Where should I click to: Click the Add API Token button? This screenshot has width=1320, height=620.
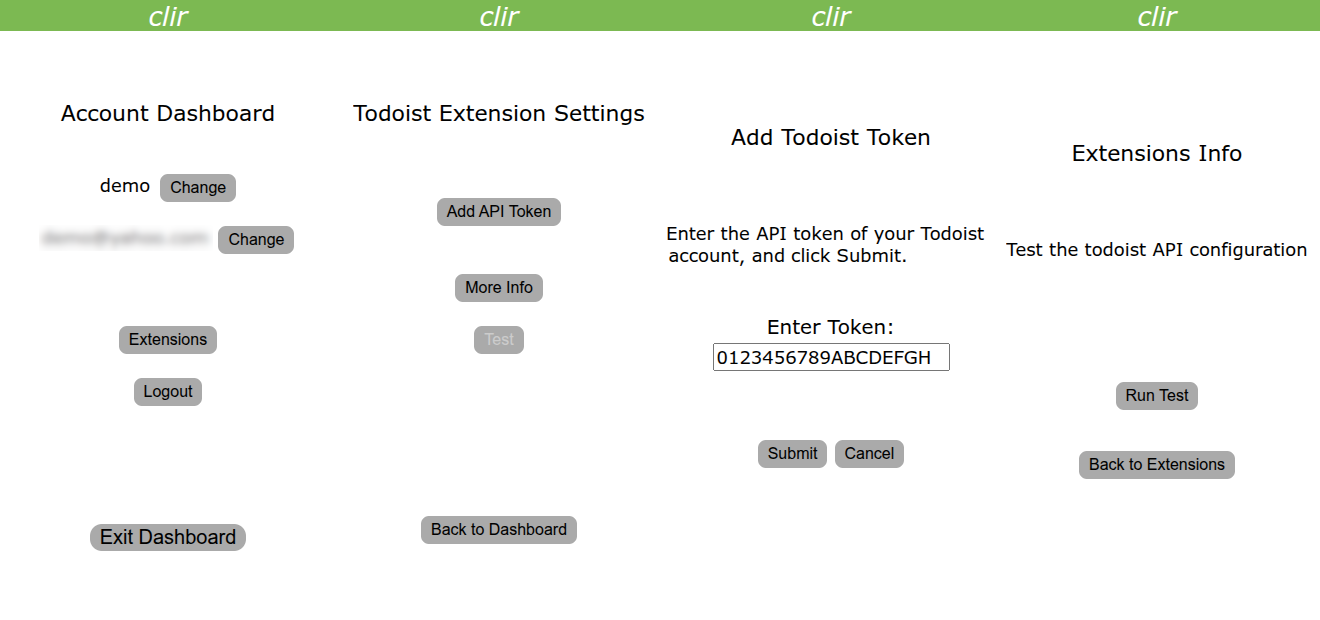pyautogui.click(x=499, y=212)
